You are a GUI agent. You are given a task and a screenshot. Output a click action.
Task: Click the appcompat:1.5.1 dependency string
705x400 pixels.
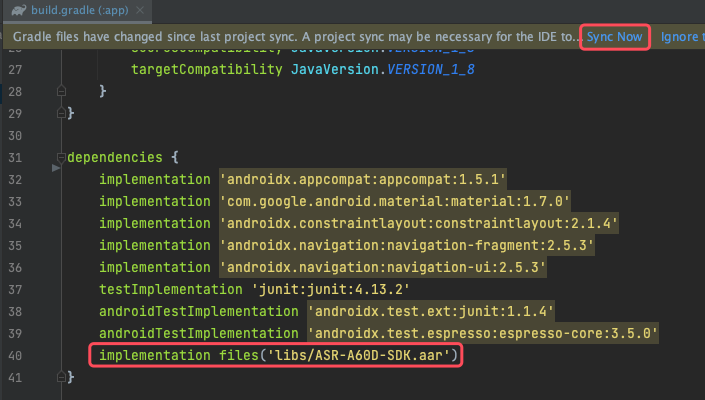(363, 180)
